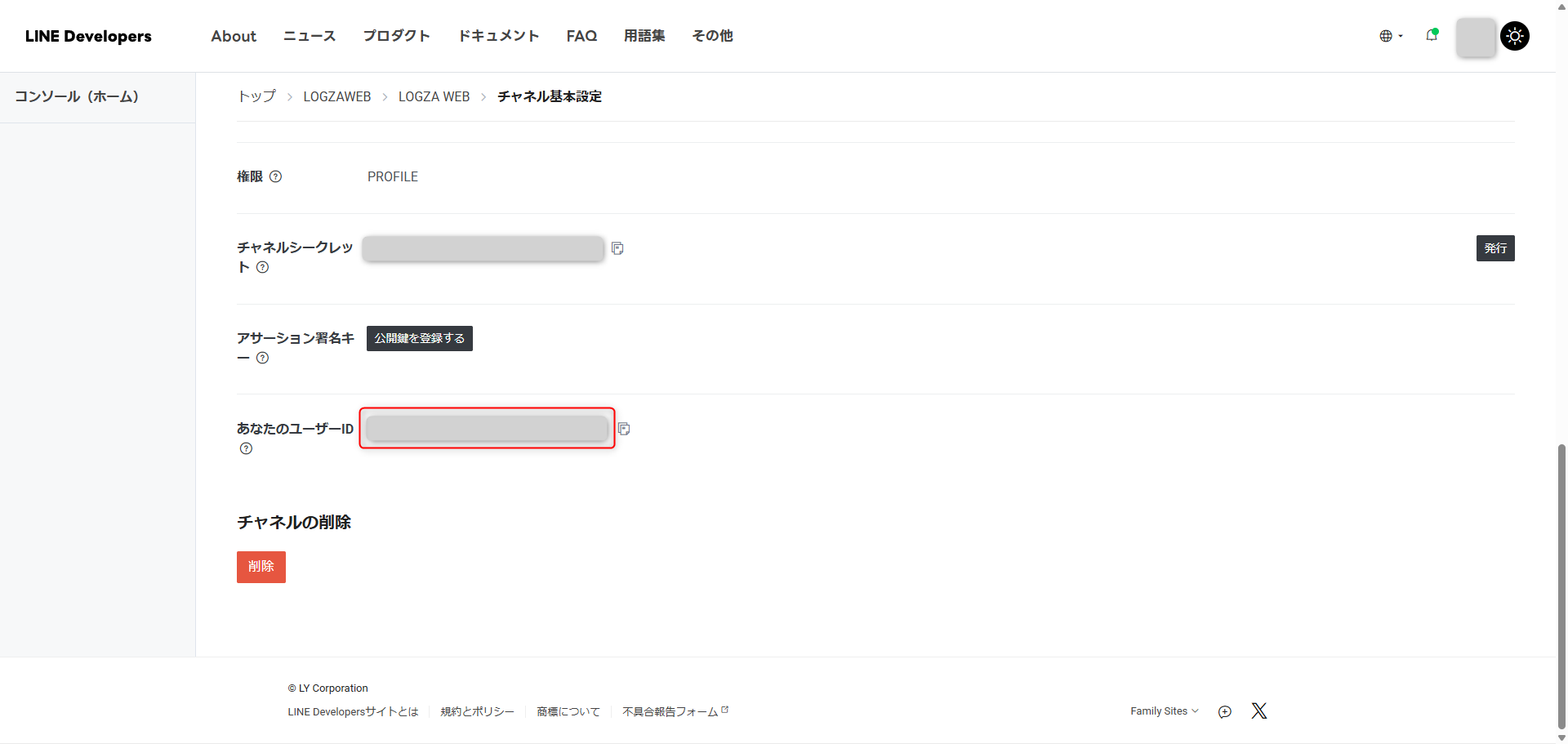View help for 権限 field

point(276,176)
